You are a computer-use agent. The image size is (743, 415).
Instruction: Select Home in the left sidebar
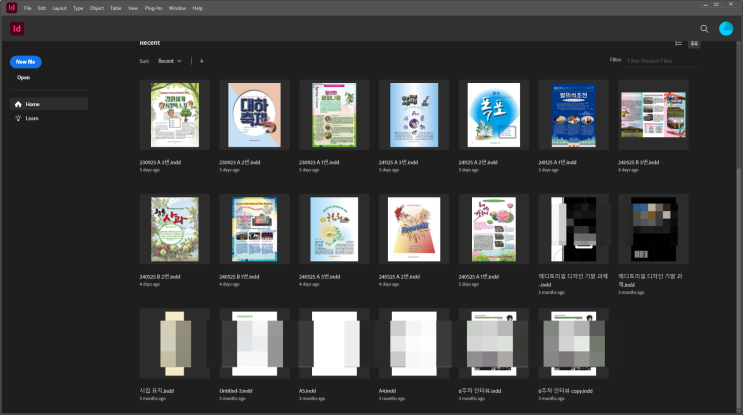pos(49,104)
